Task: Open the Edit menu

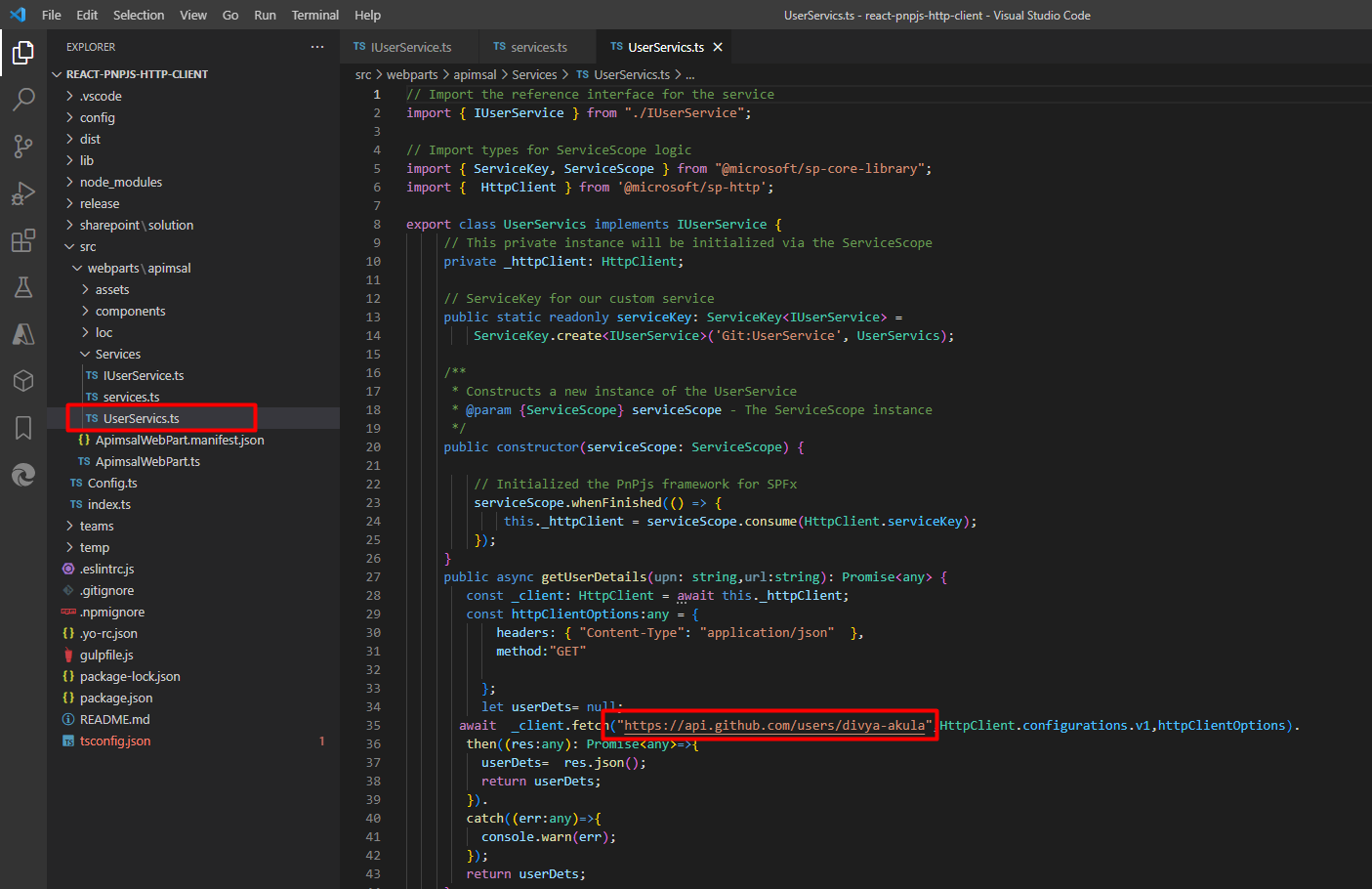Action: coord(87,15)
